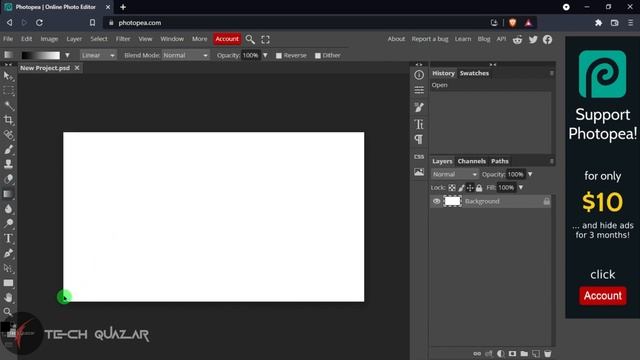The image size is (640, 360).
Task: Open the Image menu
Action: tap(49, 39)
